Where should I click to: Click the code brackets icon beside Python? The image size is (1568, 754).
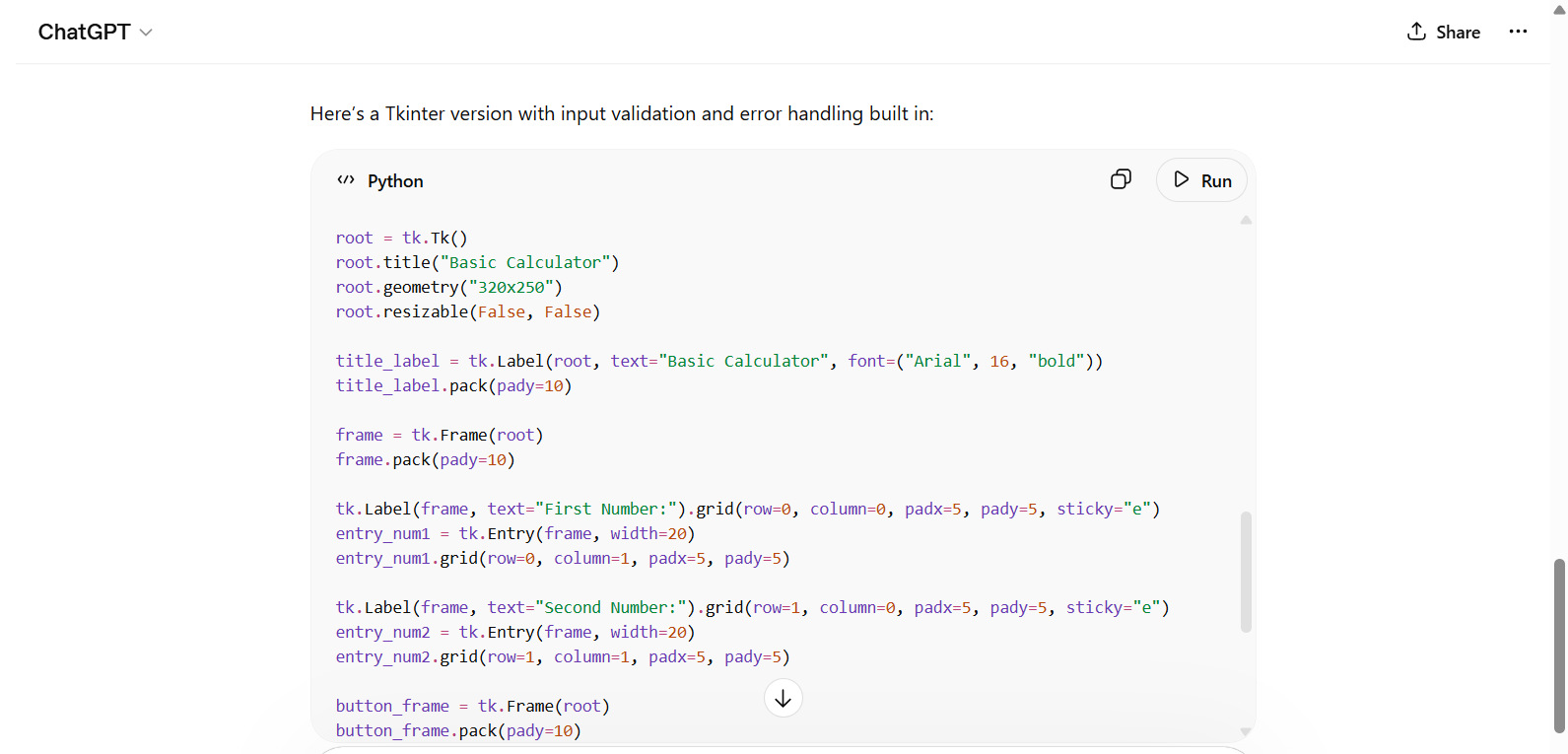(346, 180)
